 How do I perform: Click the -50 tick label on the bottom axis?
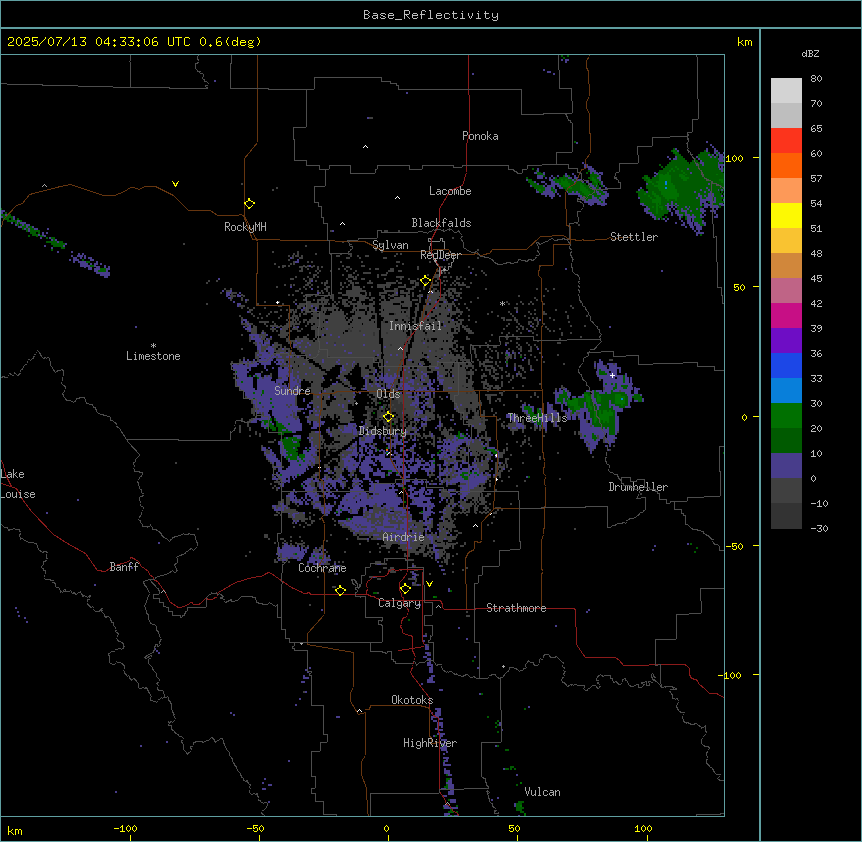[256, 828]
